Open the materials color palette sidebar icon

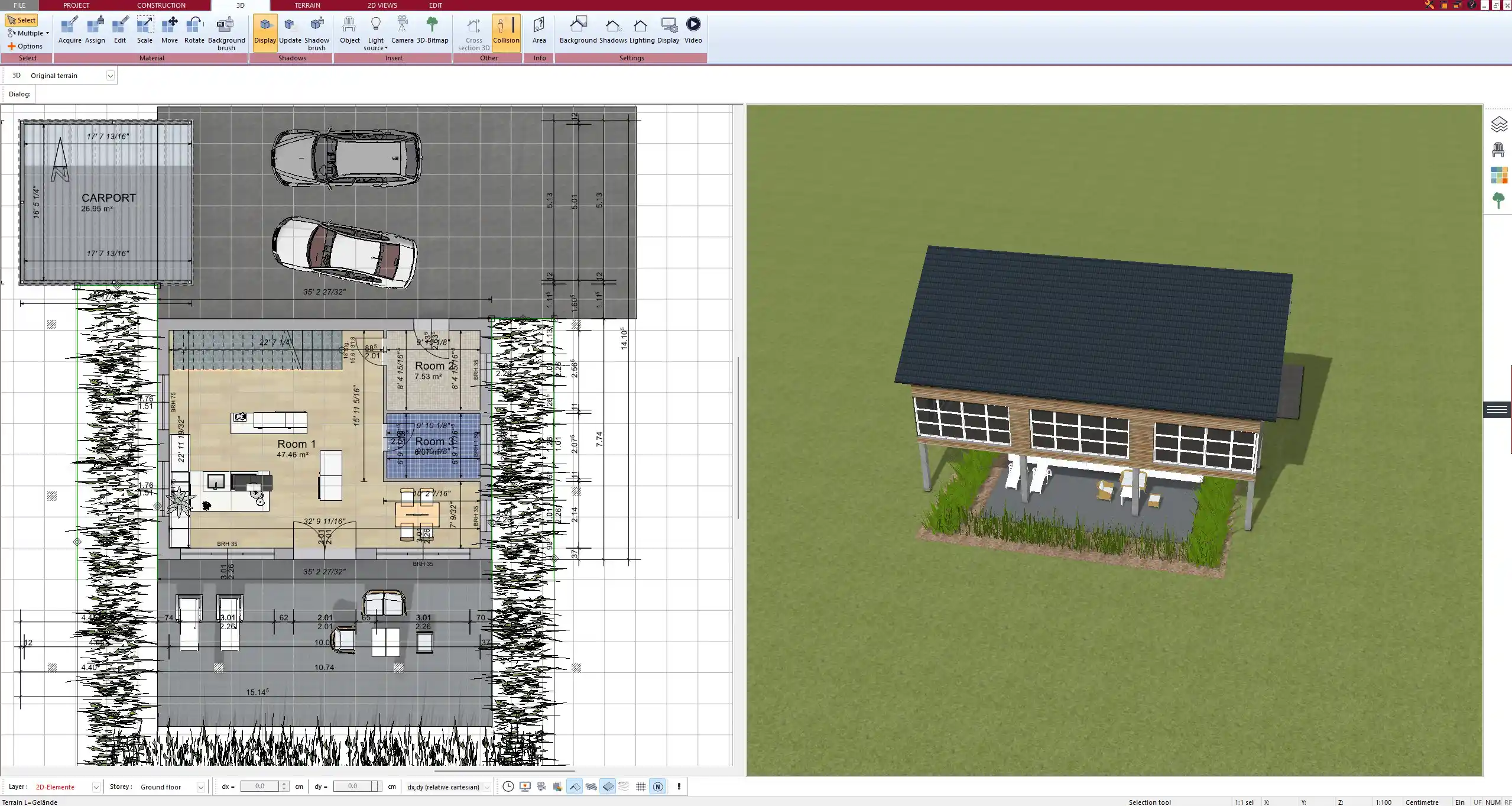click(x=1498, y=175)
